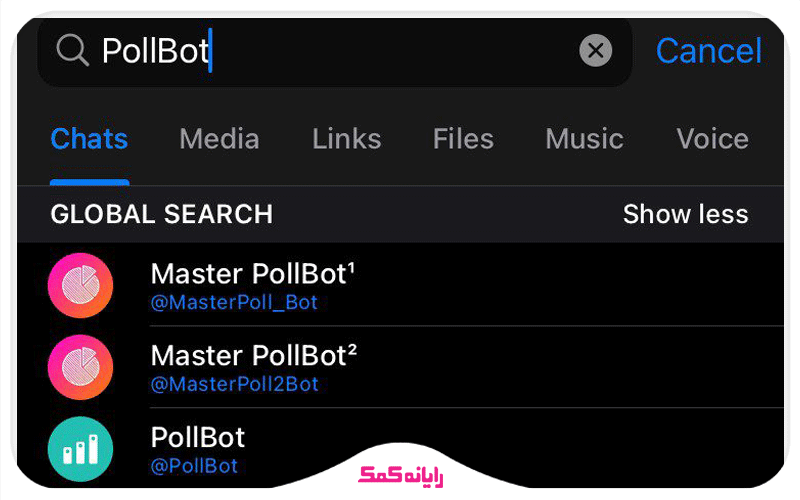Collapse global results with Show less
Screen dimensions: 800x500
685,214
